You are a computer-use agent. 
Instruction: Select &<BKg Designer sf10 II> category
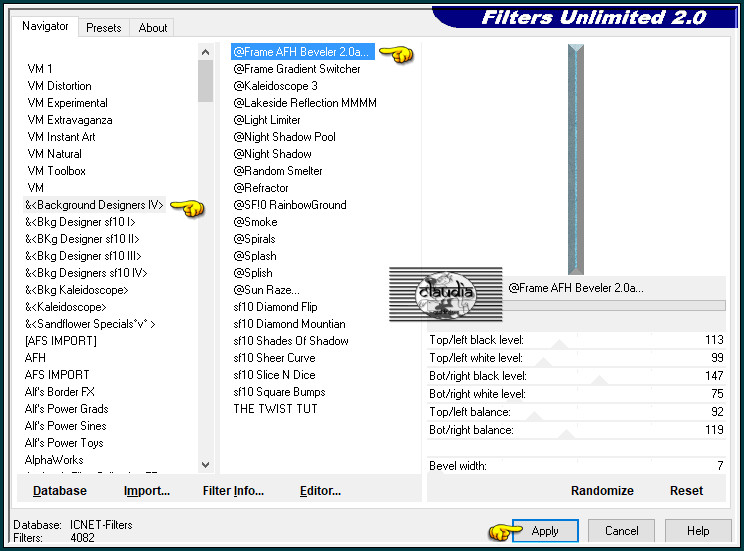(82, 239)
